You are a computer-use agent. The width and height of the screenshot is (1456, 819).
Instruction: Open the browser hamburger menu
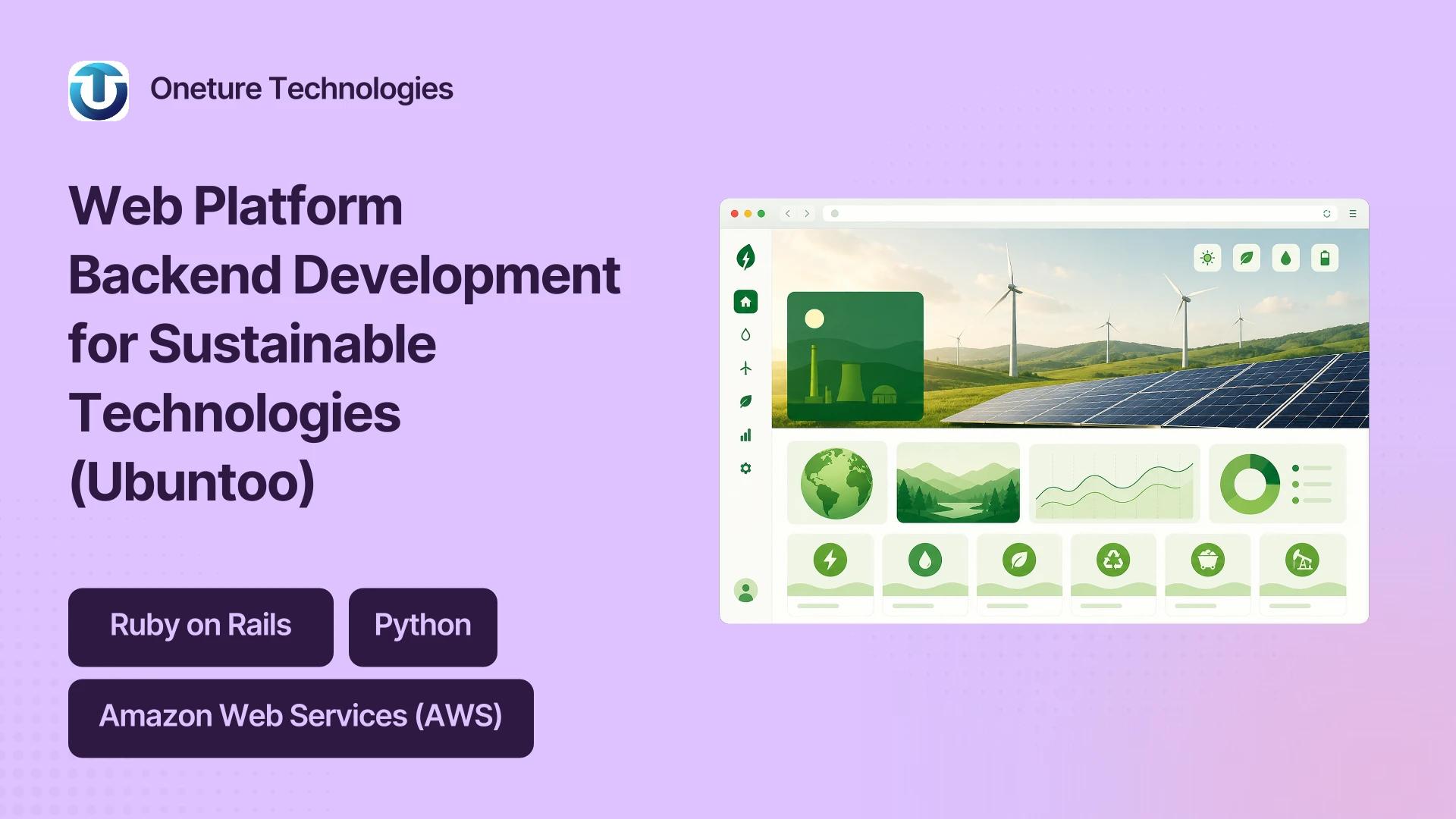pyautogui.click(x=1353, y=214)
